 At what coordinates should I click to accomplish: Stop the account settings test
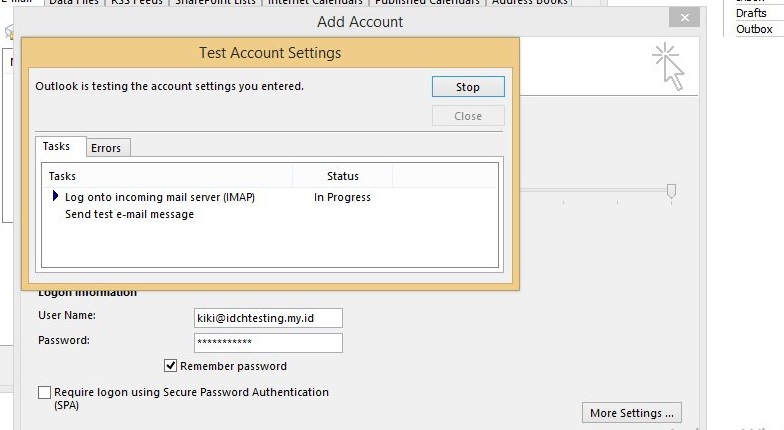pyautogui.click(x=468, y=86)
